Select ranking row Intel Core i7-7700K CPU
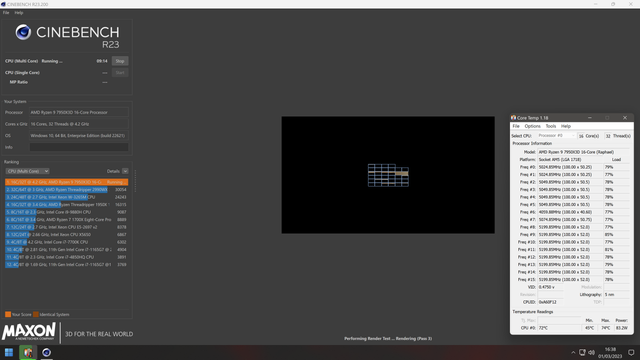This screenshot has height=360, width=640. pyautogui.click(x=67, y=242)
